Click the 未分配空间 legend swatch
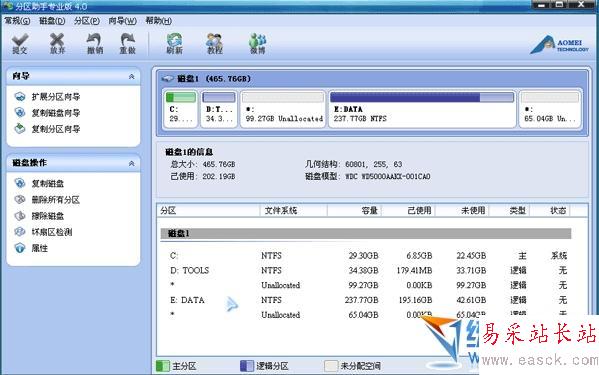The image size is (599, 375). click(331, 366)
